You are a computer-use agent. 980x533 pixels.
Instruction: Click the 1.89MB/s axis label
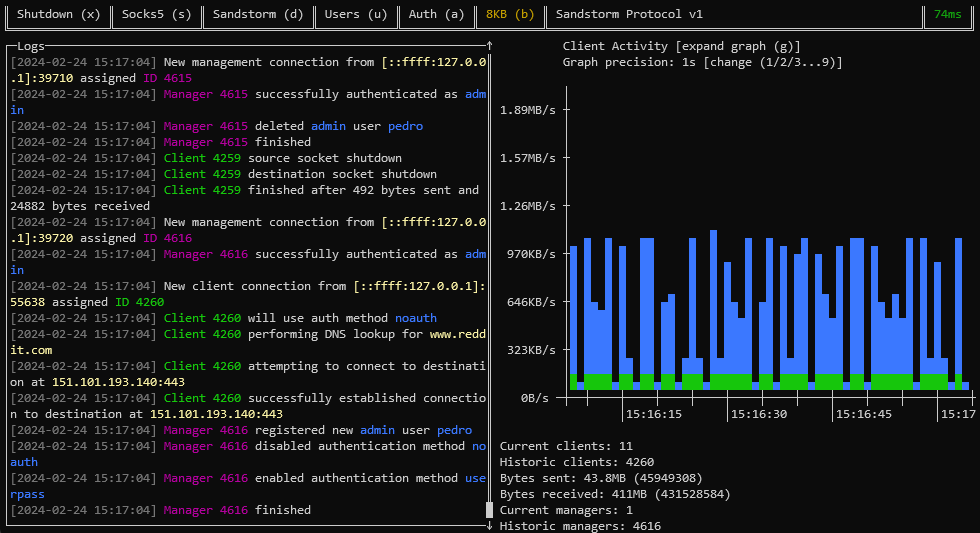click(x=528, y=110)
